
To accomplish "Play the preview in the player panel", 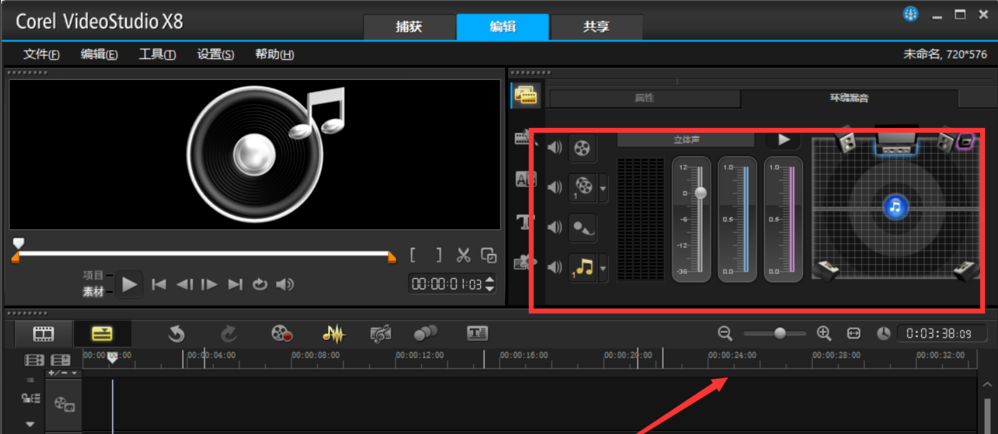I will 129,284.
